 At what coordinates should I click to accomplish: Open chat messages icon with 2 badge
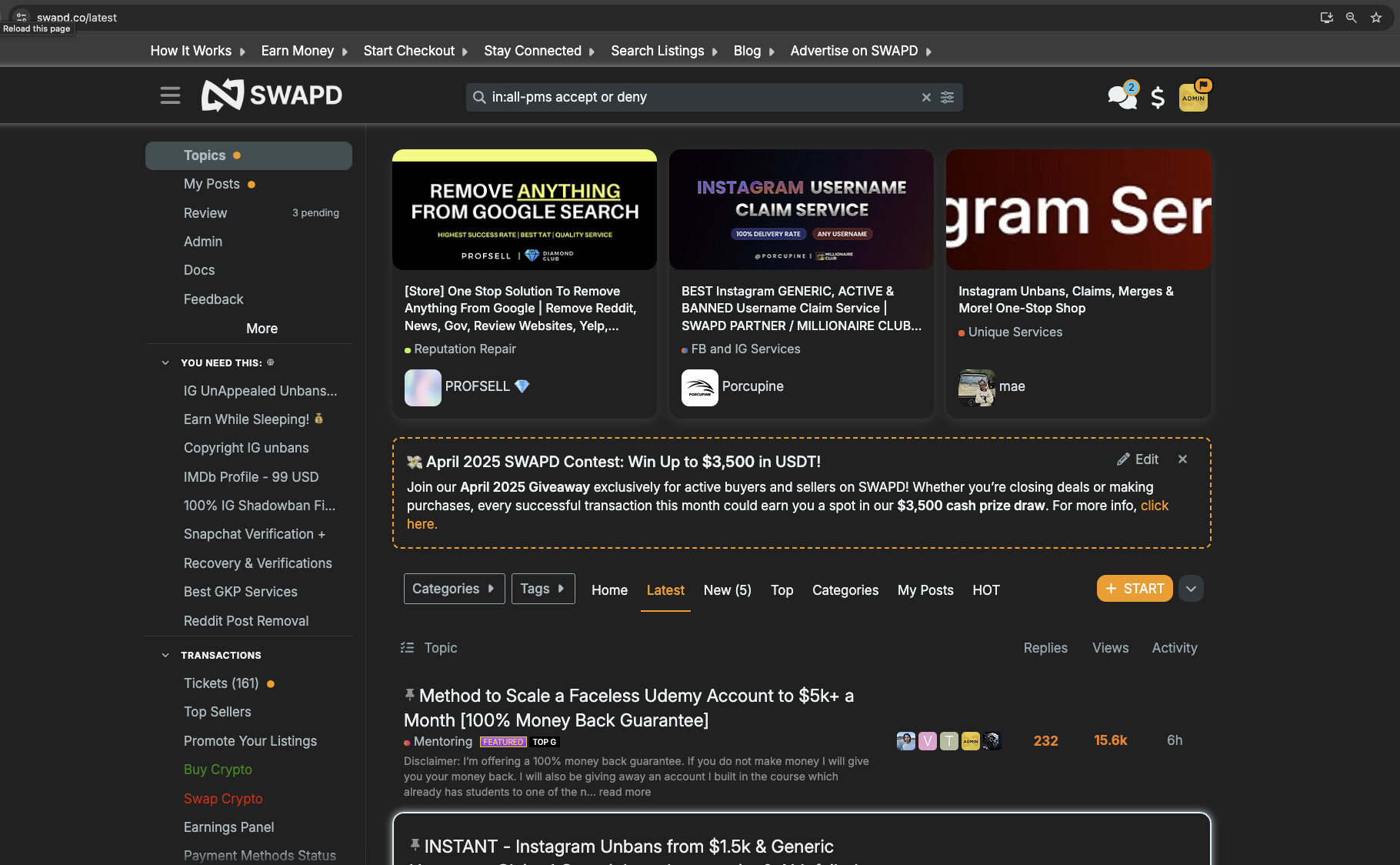[1123, 95]
